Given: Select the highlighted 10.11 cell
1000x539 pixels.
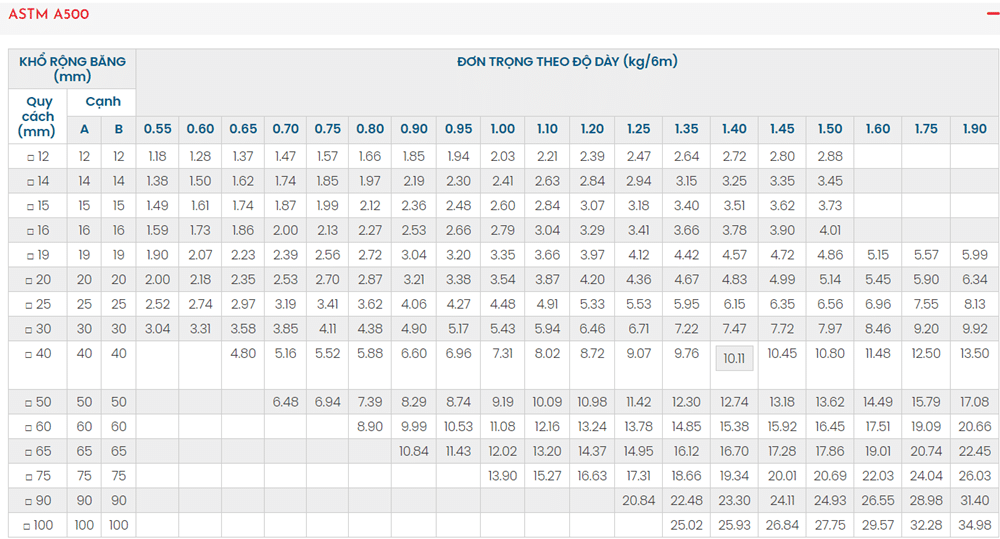Looking at the screenshot, I should tap(734, 358).
